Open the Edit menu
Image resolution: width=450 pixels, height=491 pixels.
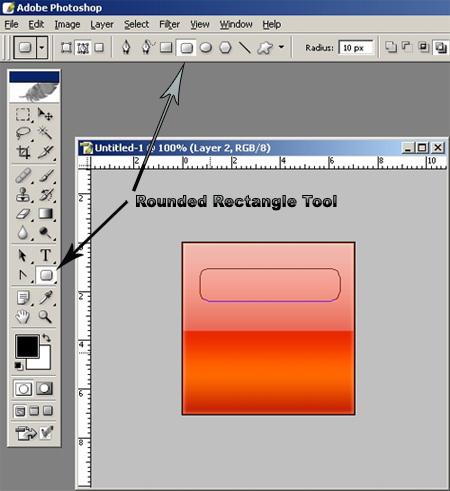(36, 24)
